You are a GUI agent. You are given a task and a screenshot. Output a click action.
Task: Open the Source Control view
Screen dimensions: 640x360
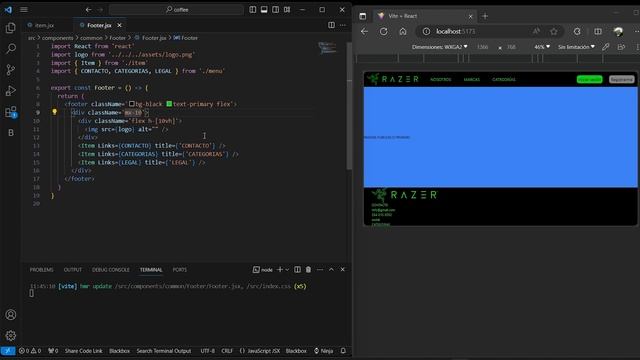click(x=11, y=70)
